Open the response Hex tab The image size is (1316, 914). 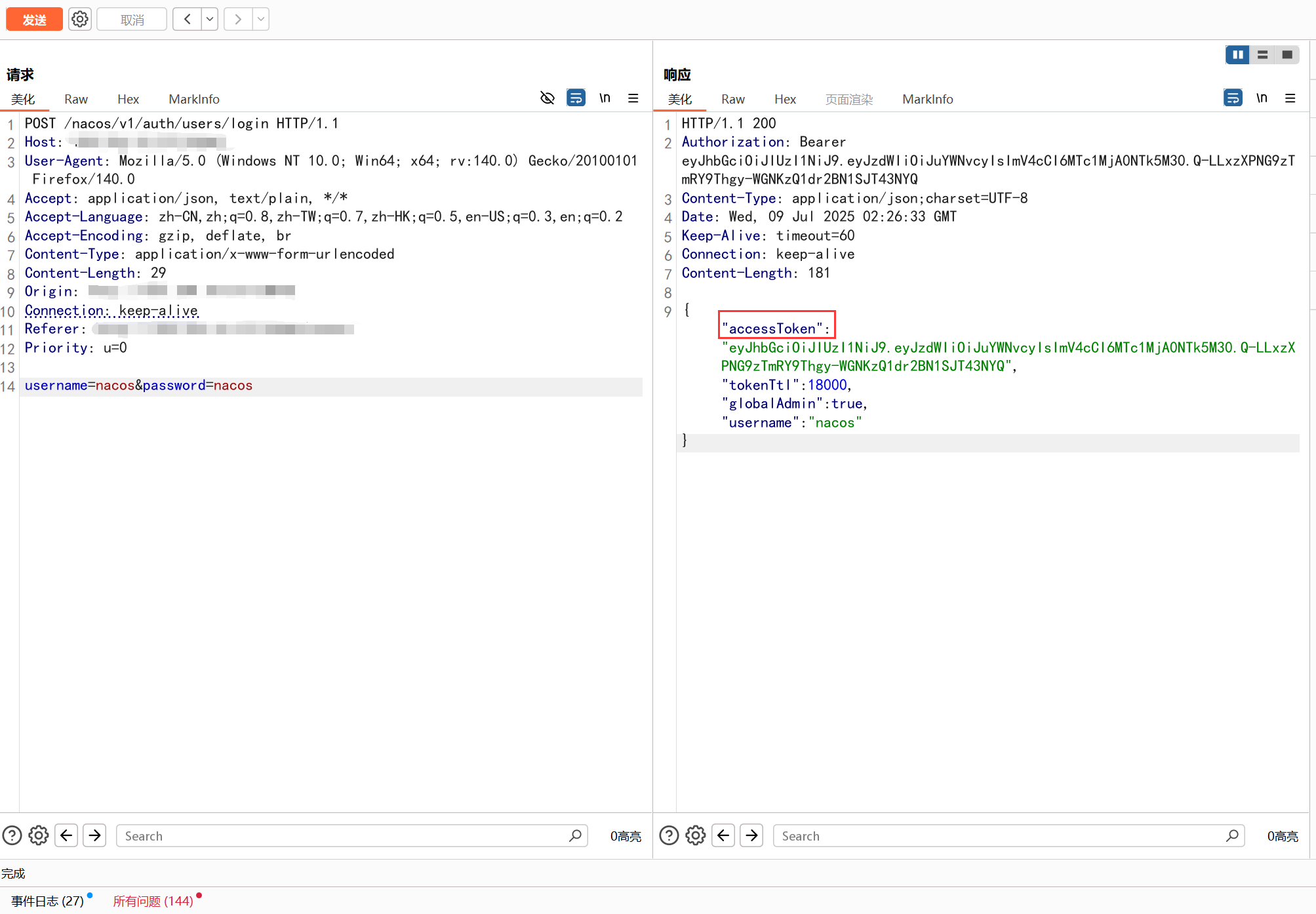(x=785, y=99)
